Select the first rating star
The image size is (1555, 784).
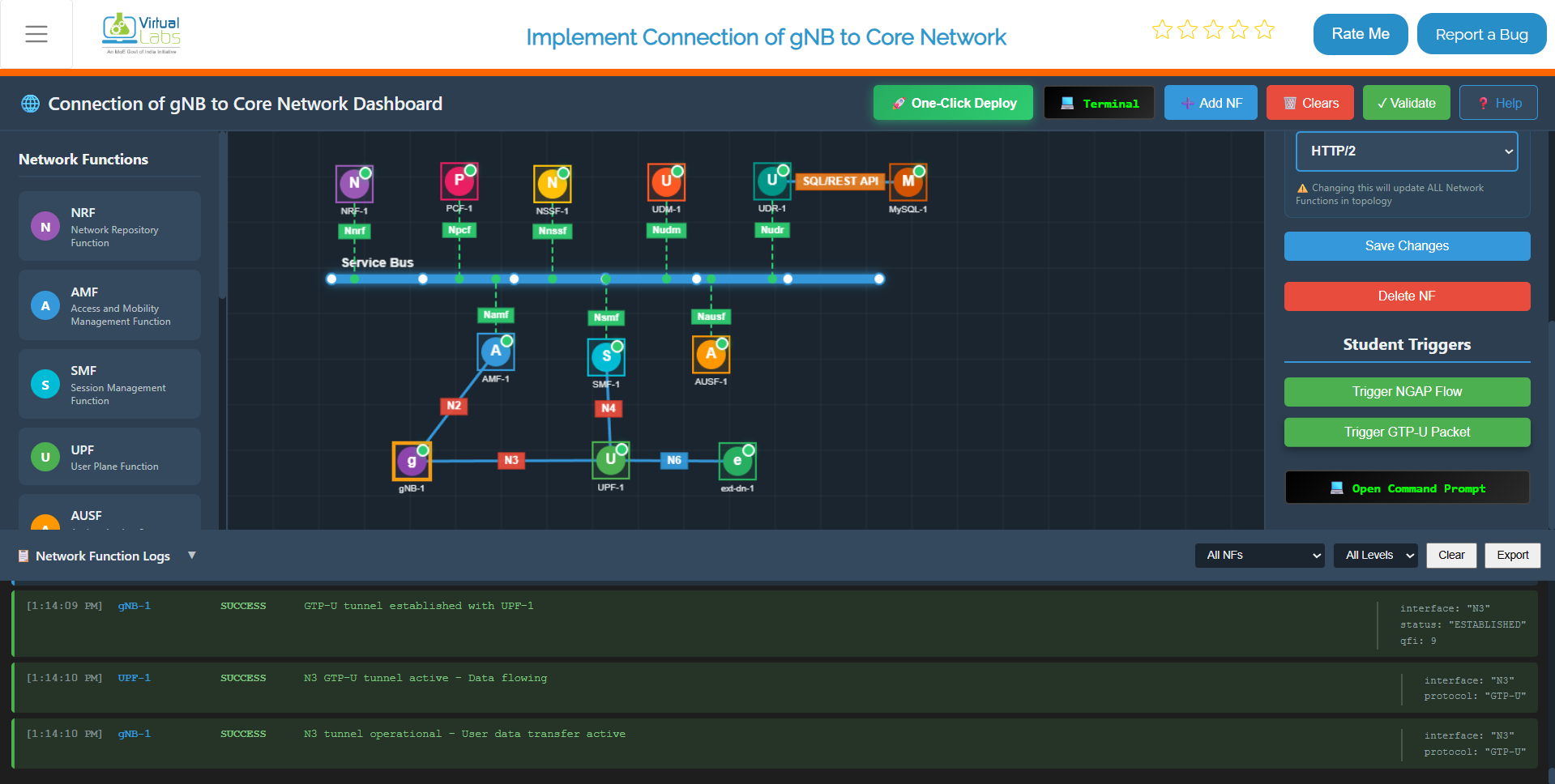(x=1162, y=30)
